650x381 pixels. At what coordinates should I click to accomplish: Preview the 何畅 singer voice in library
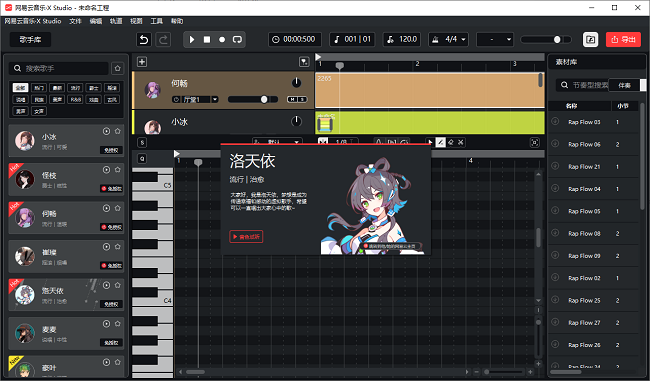[x=107, y=208]
